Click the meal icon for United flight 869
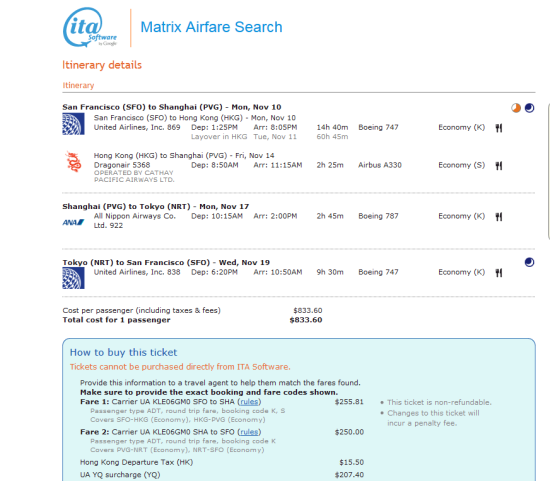This screenshot has width=550, height=481. [x=499, y=128]
